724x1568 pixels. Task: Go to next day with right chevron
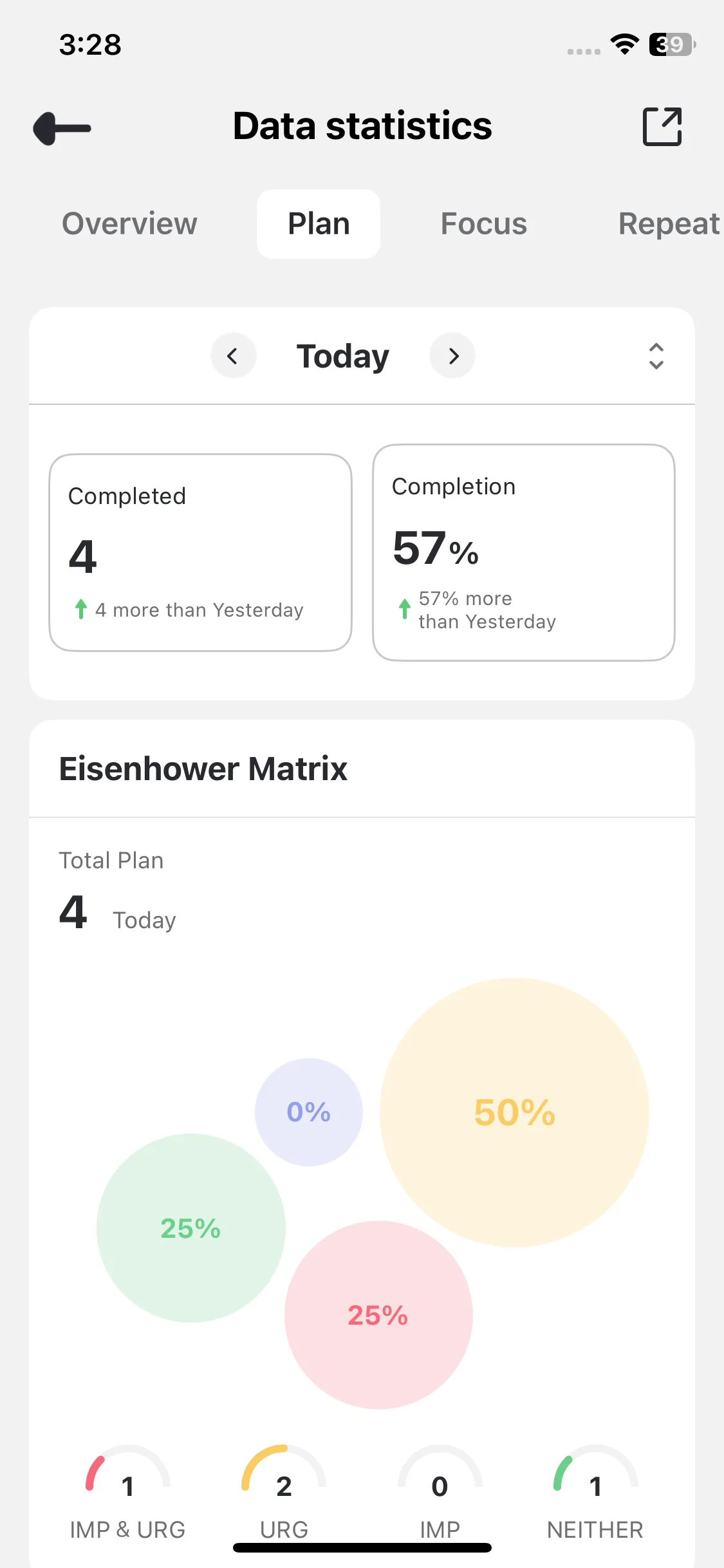[x=453, y=356]
